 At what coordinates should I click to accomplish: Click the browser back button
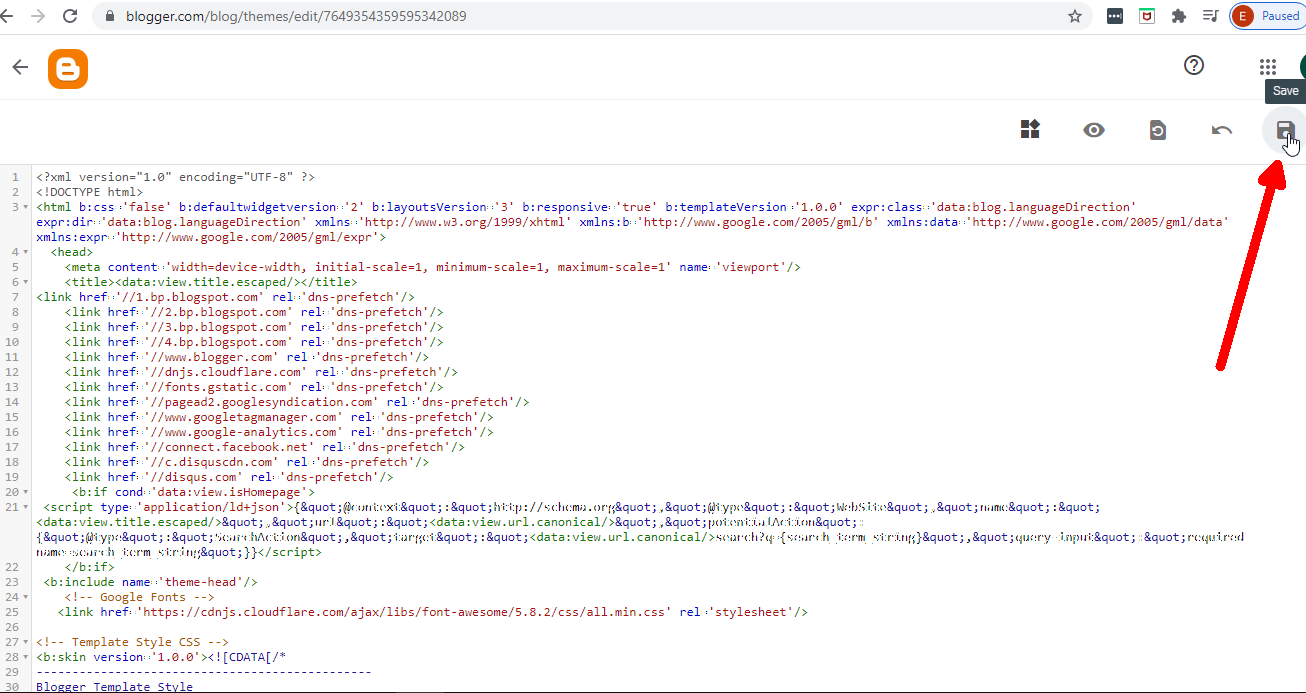8,16
